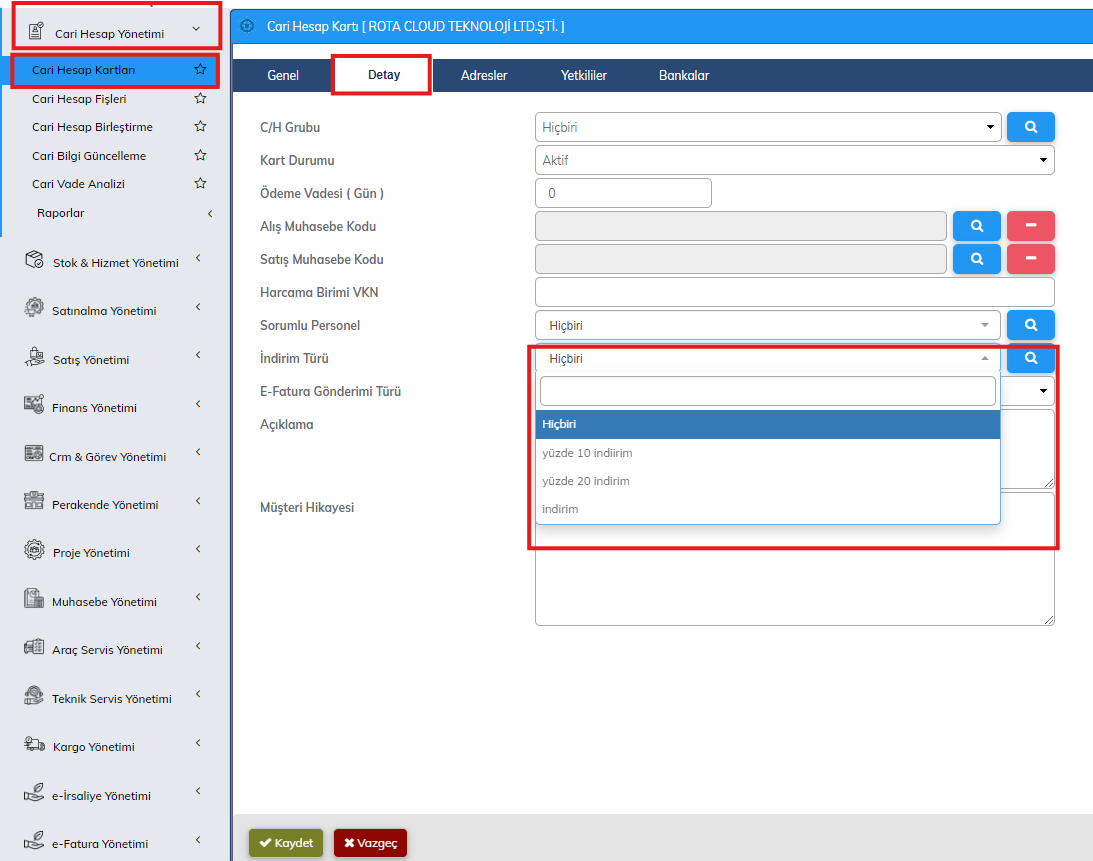Click the Vazgeç cancel button
This screenshot has width=1093, height=861.
click(370, 843)
